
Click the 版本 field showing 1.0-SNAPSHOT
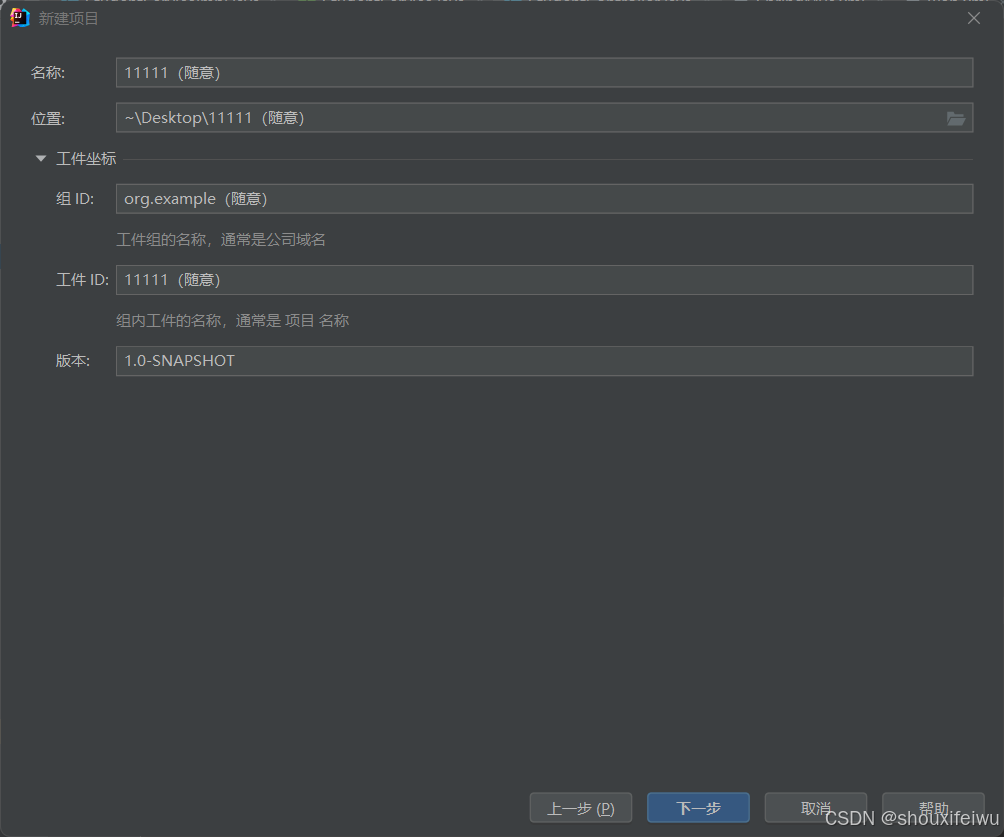point(544,361)
